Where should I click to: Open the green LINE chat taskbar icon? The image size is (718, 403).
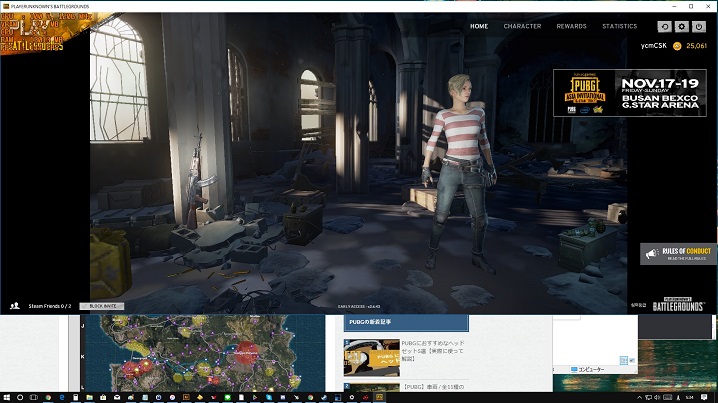tap(228, 398)
